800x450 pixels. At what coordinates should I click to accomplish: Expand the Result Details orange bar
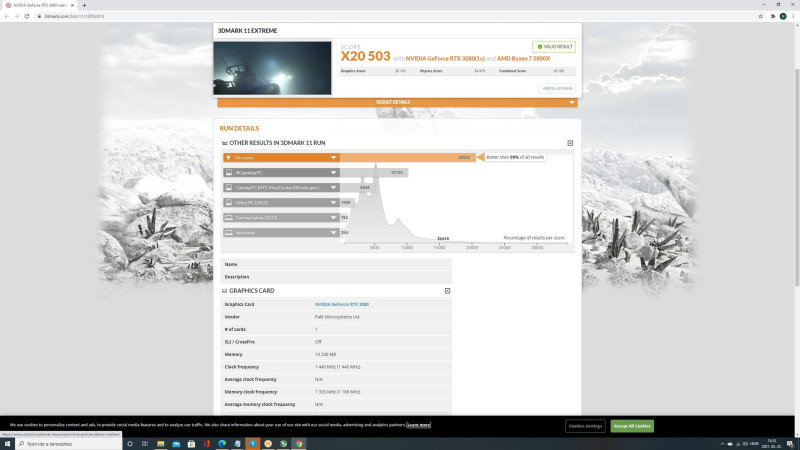[x=397, y=103]
